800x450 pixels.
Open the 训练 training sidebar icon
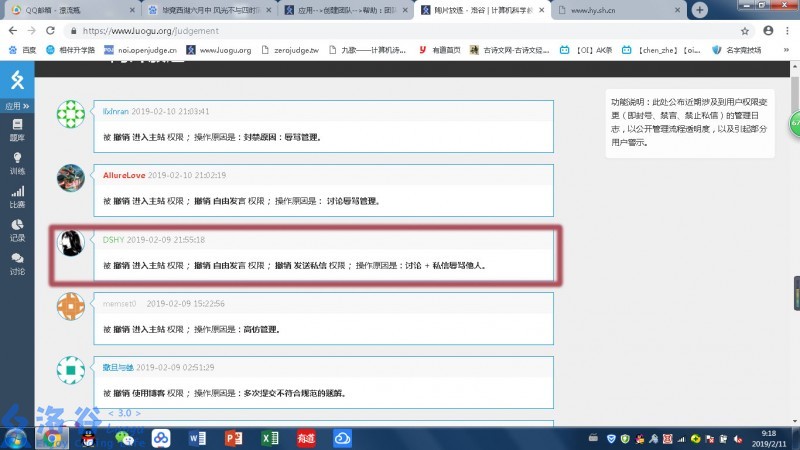pos(17,162)
